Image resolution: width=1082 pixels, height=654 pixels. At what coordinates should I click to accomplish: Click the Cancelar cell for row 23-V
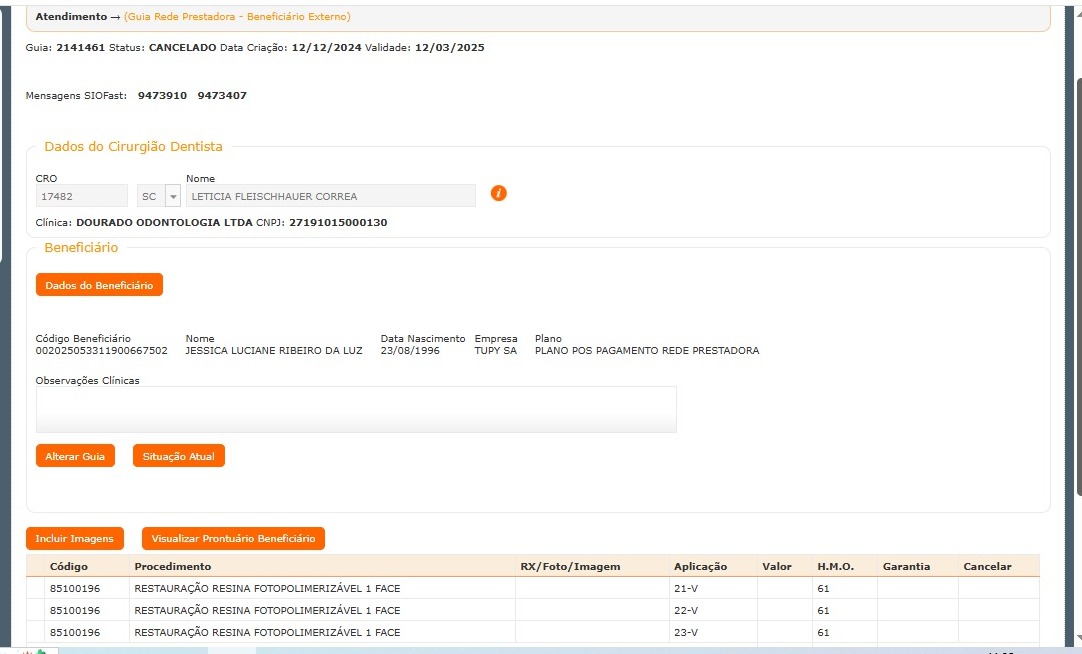pos(997,632)
